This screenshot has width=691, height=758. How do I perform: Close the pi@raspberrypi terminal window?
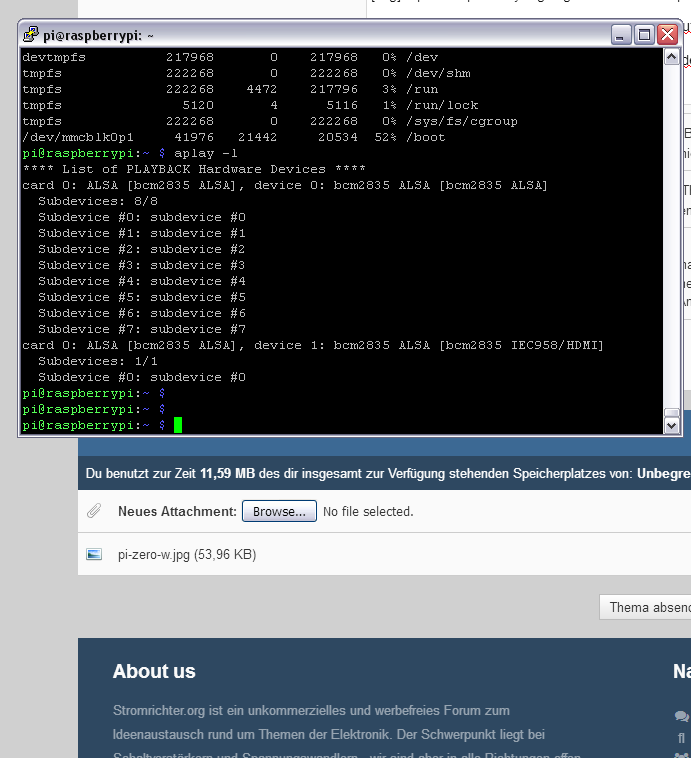(x=667, y=35)
